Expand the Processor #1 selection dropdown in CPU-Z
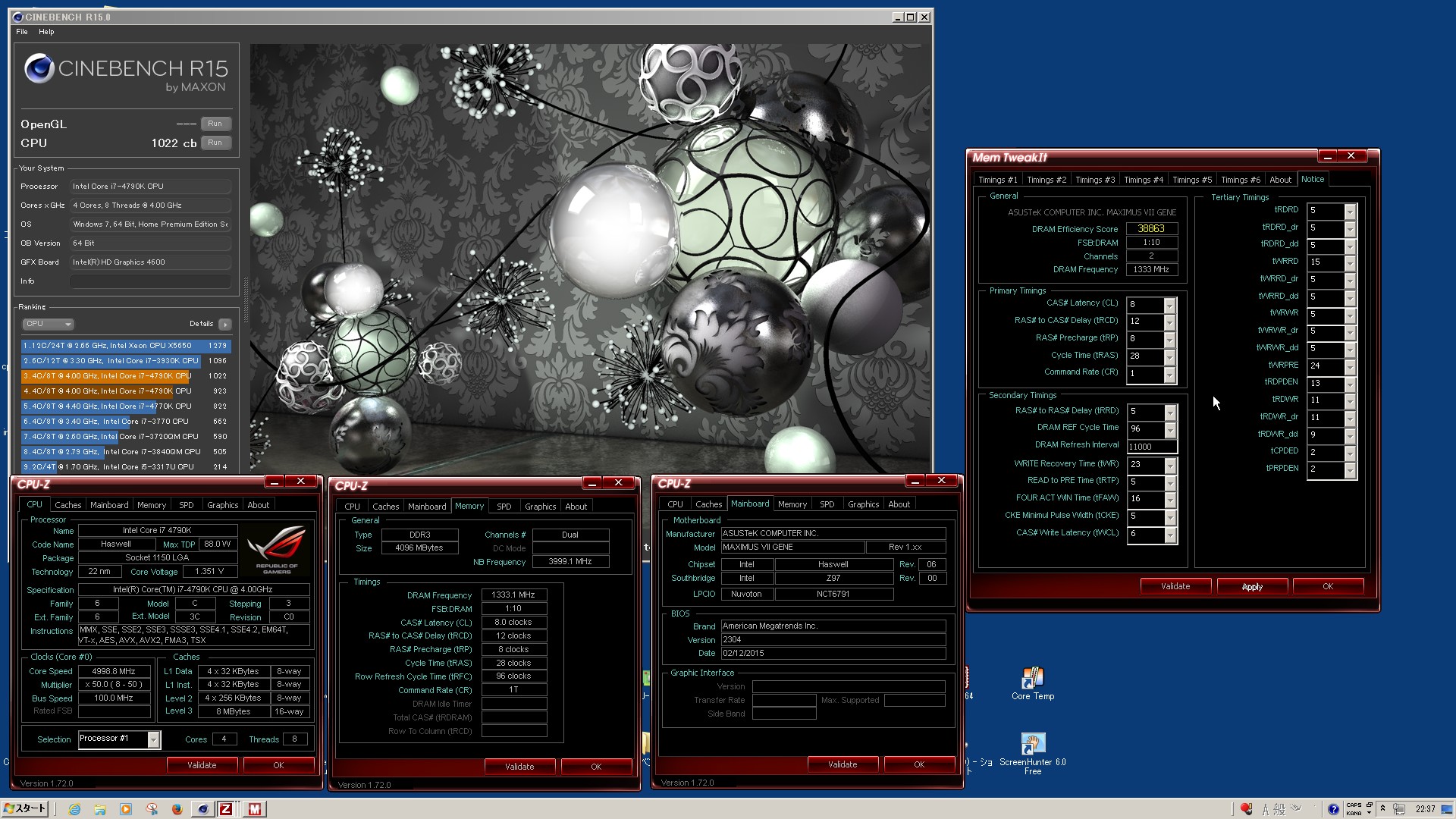 [154, 739]
